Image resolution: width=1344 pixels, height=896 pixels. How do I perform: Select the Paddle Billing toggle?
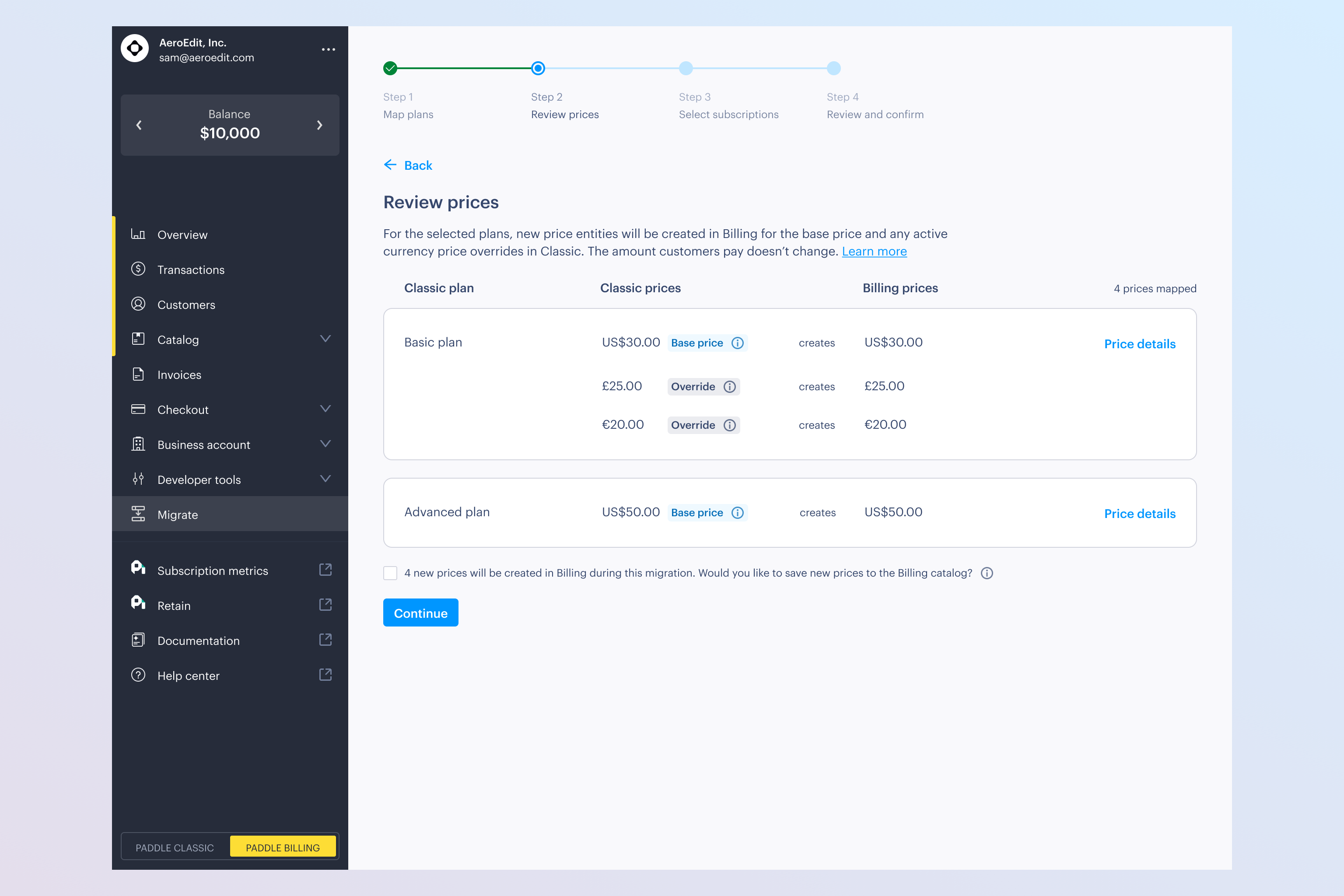click(x=283, y=847)
